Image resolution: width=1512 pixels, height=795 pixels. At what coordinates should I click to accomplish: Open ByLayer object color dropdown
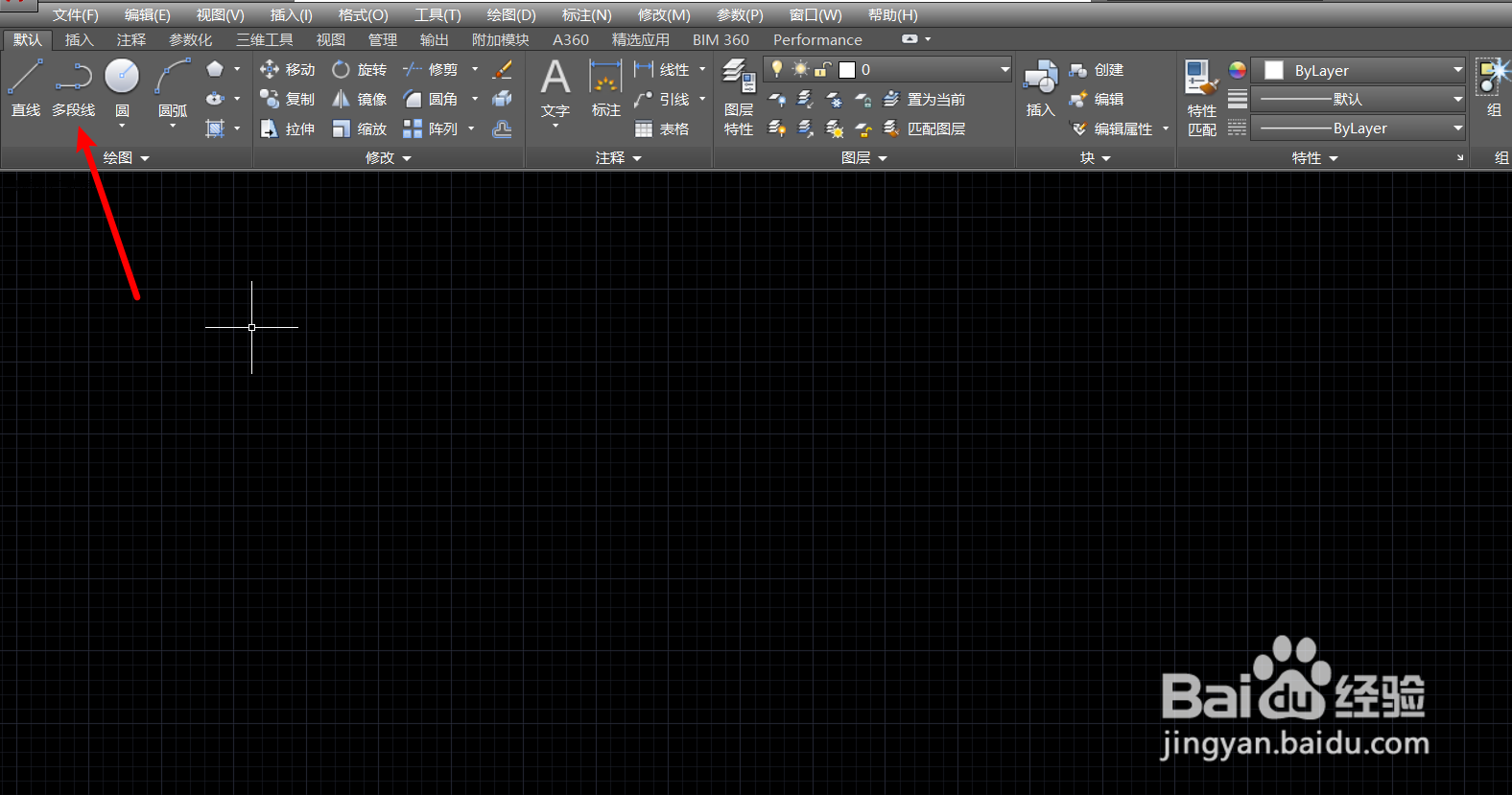[x=1457, y=70]
